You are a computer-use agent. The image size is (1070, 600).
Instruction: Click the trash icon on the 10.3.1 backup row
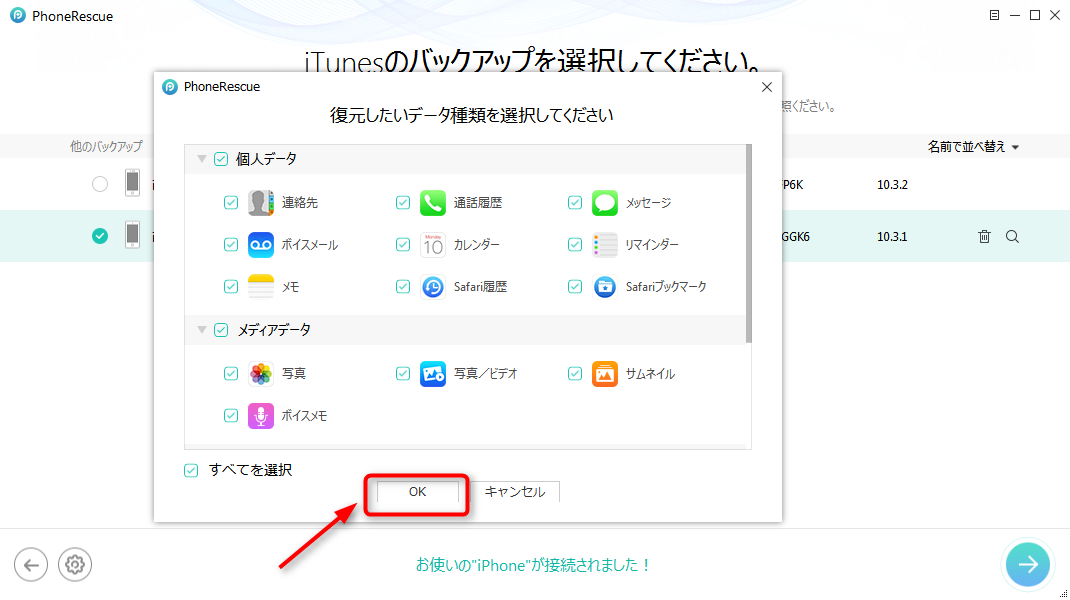(x=984, y=236)
